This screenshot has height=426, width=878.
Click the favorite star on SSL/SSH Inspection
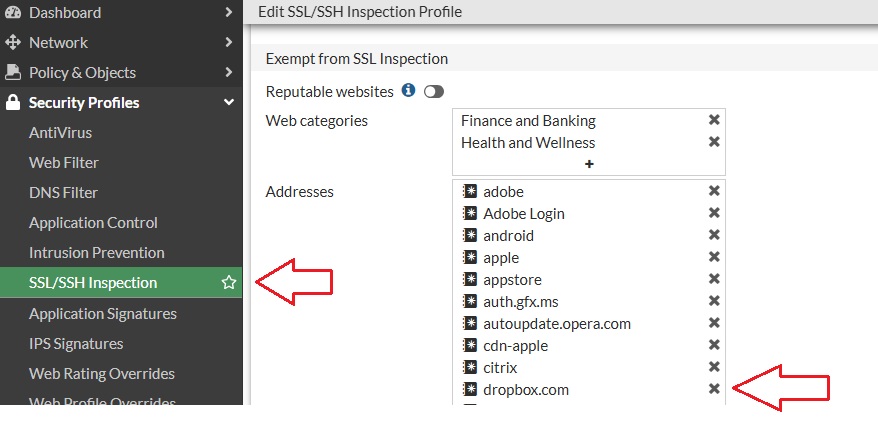tap(228, 283)
